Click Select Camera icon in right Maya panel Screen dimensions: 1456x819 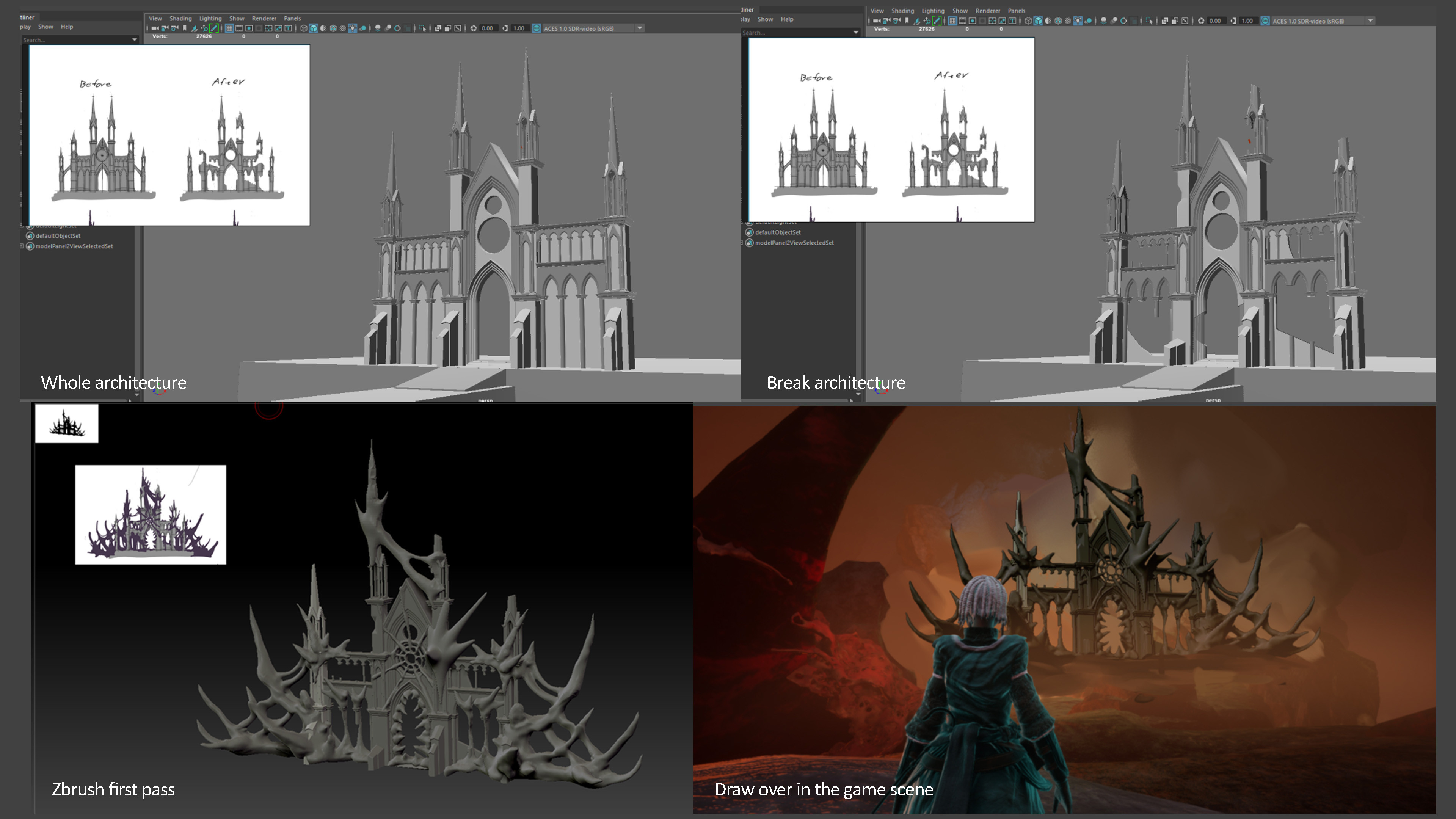pos(877,21)
